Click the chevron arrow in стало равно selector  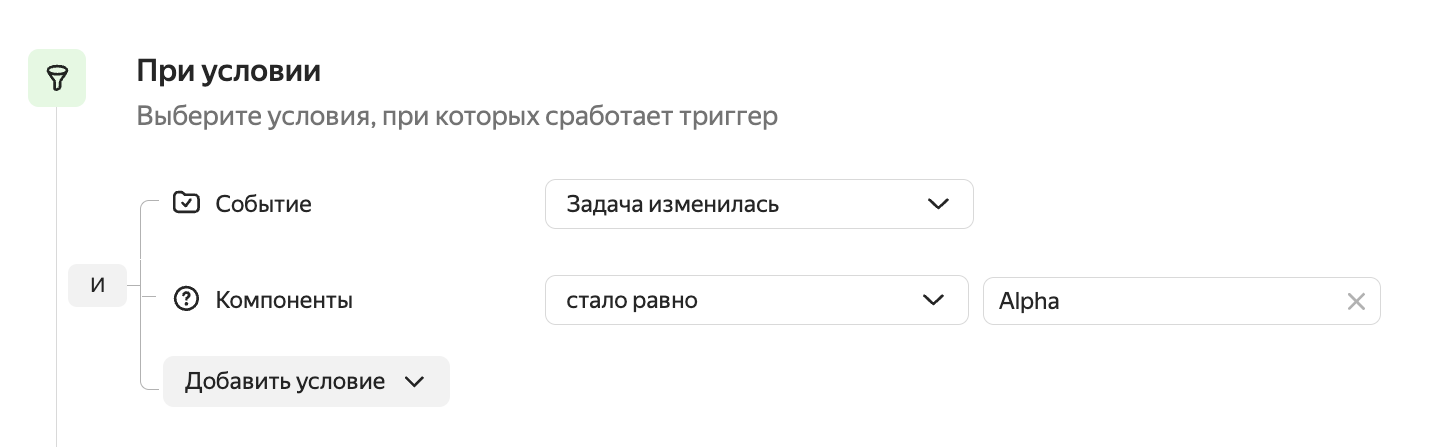point(933,300)
